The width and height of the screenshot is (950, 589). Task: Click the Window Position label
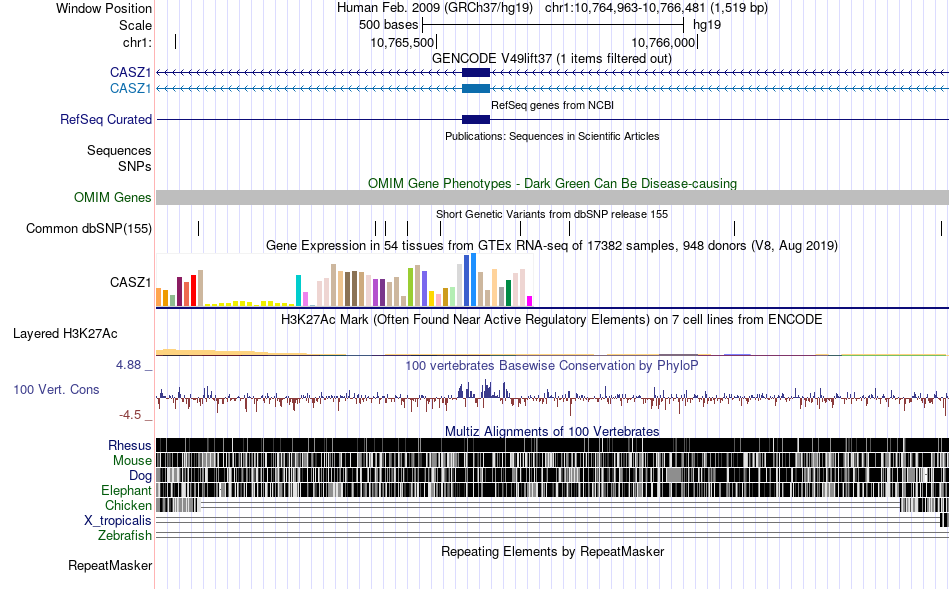[104, 8]
